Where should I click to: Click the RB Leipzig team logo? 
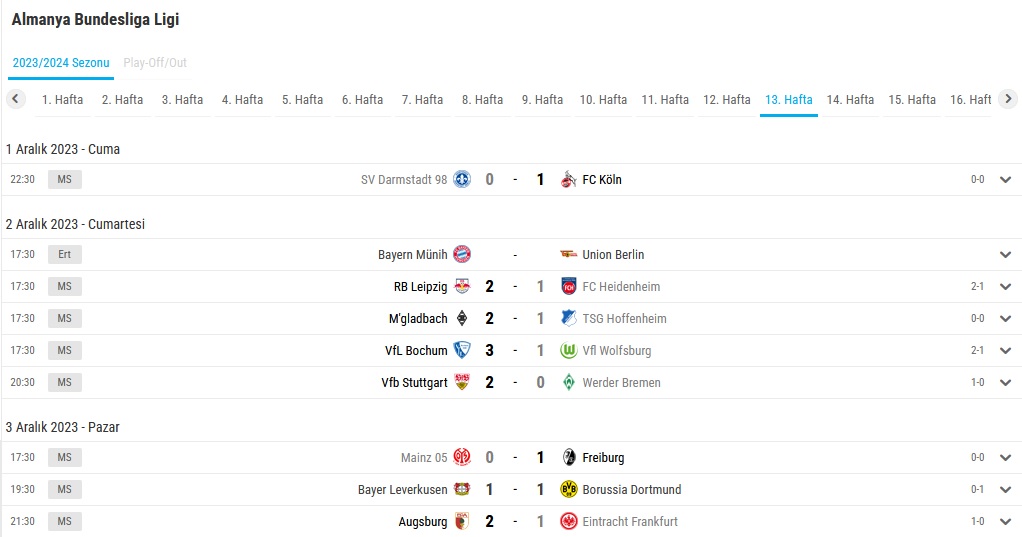(462, 286)
